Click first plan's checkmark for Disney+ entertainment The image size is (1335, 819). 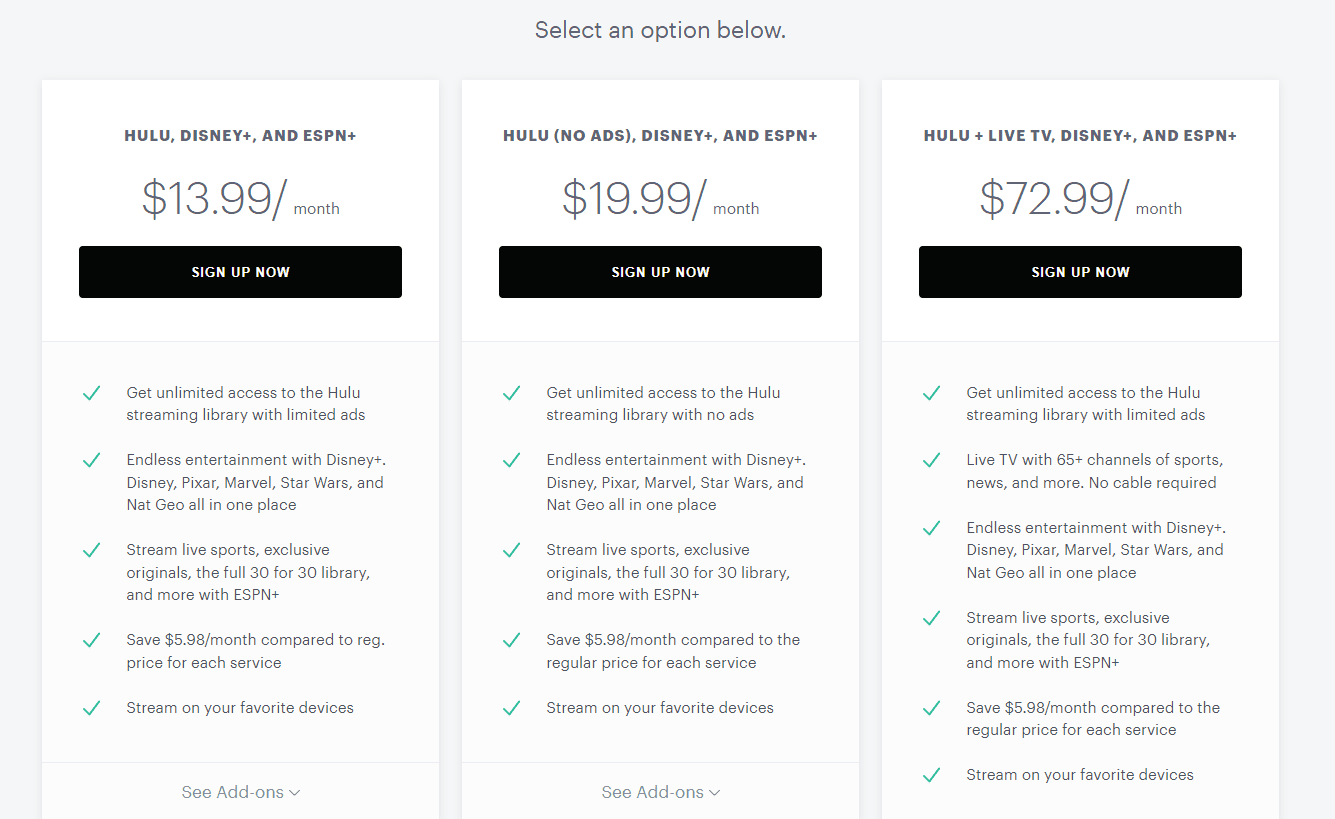point(91,460)
